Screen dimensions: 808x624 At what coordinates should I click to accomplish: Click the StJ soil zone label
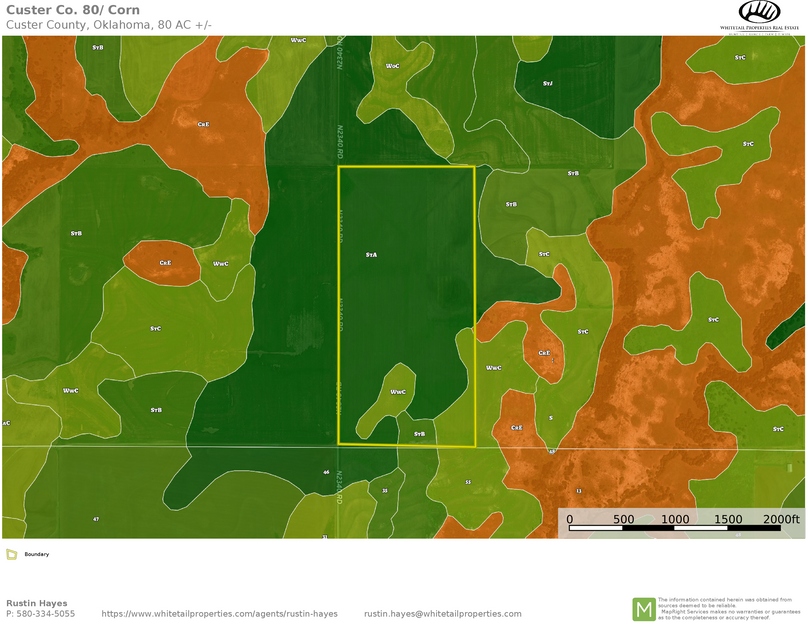click(x=547, y=83)
